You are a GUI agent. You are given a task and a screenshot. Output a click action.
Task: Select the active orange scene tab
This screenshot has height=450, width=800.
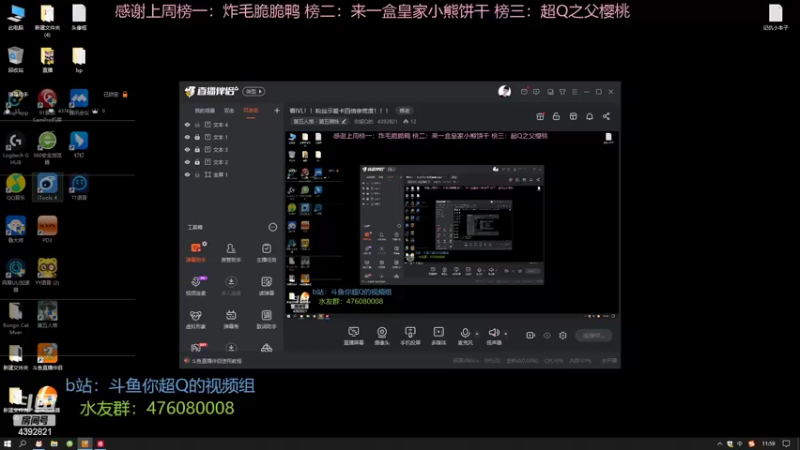pyautogui.click(x=251, y=110)
